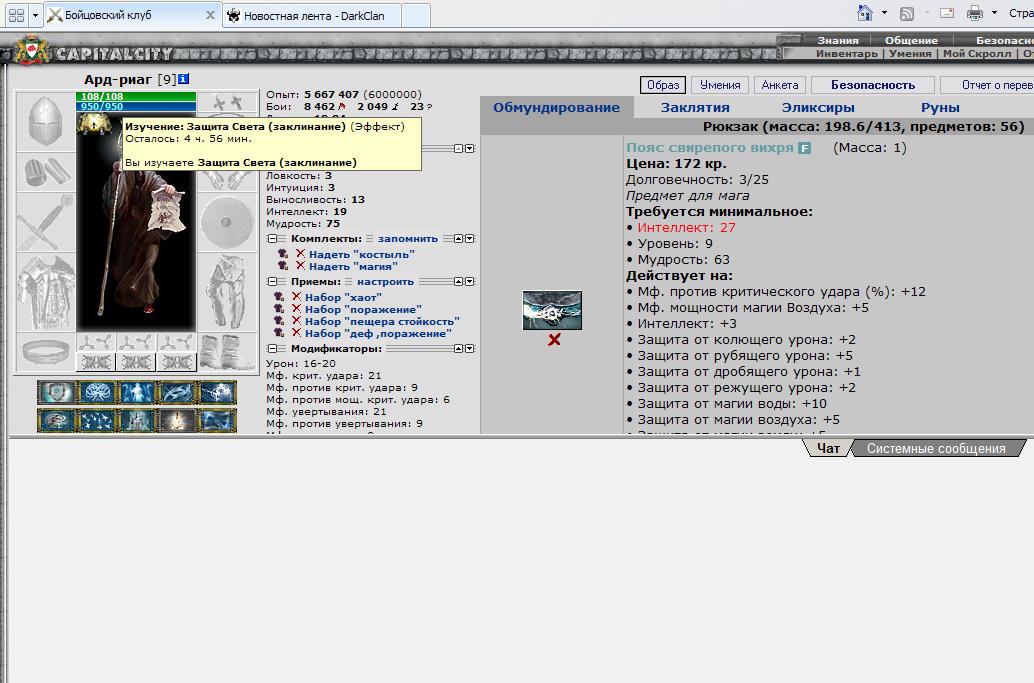Collapse the Комплекты section
The height and width of the screenshot is (683, 1034).
[272, 239]
